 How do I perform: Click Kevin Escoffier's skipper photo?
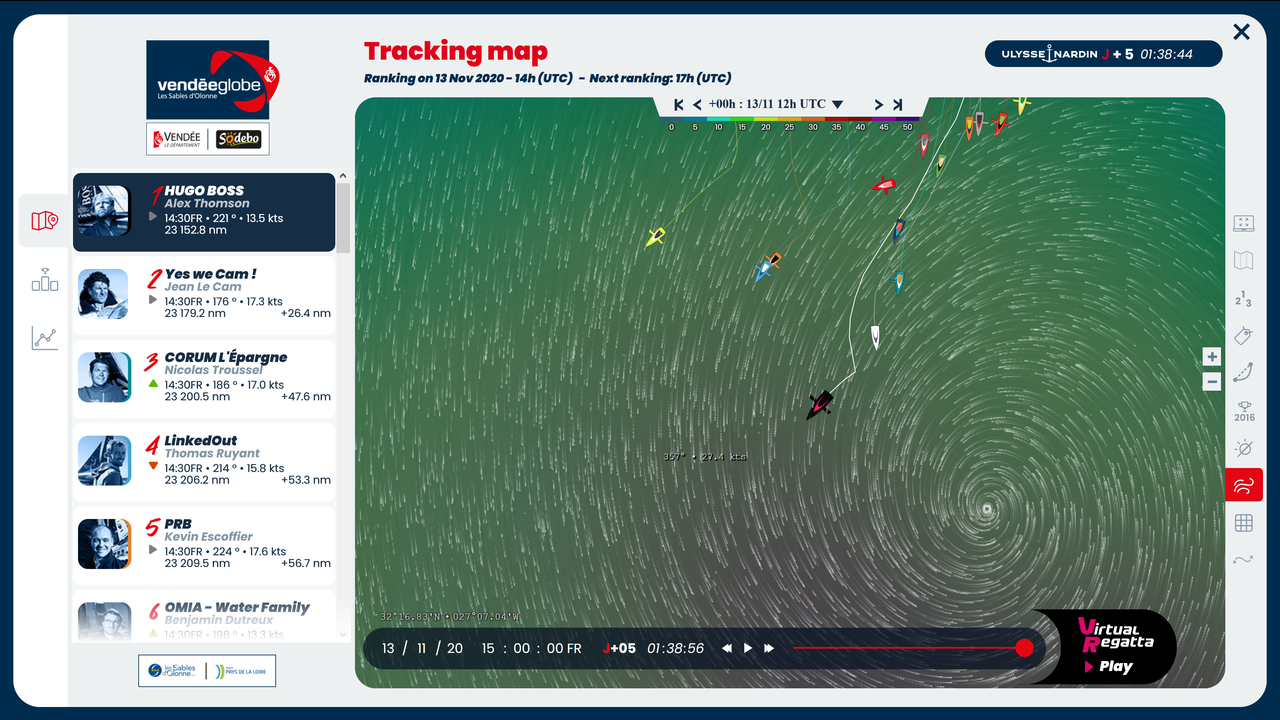click(x=105, y=544)
